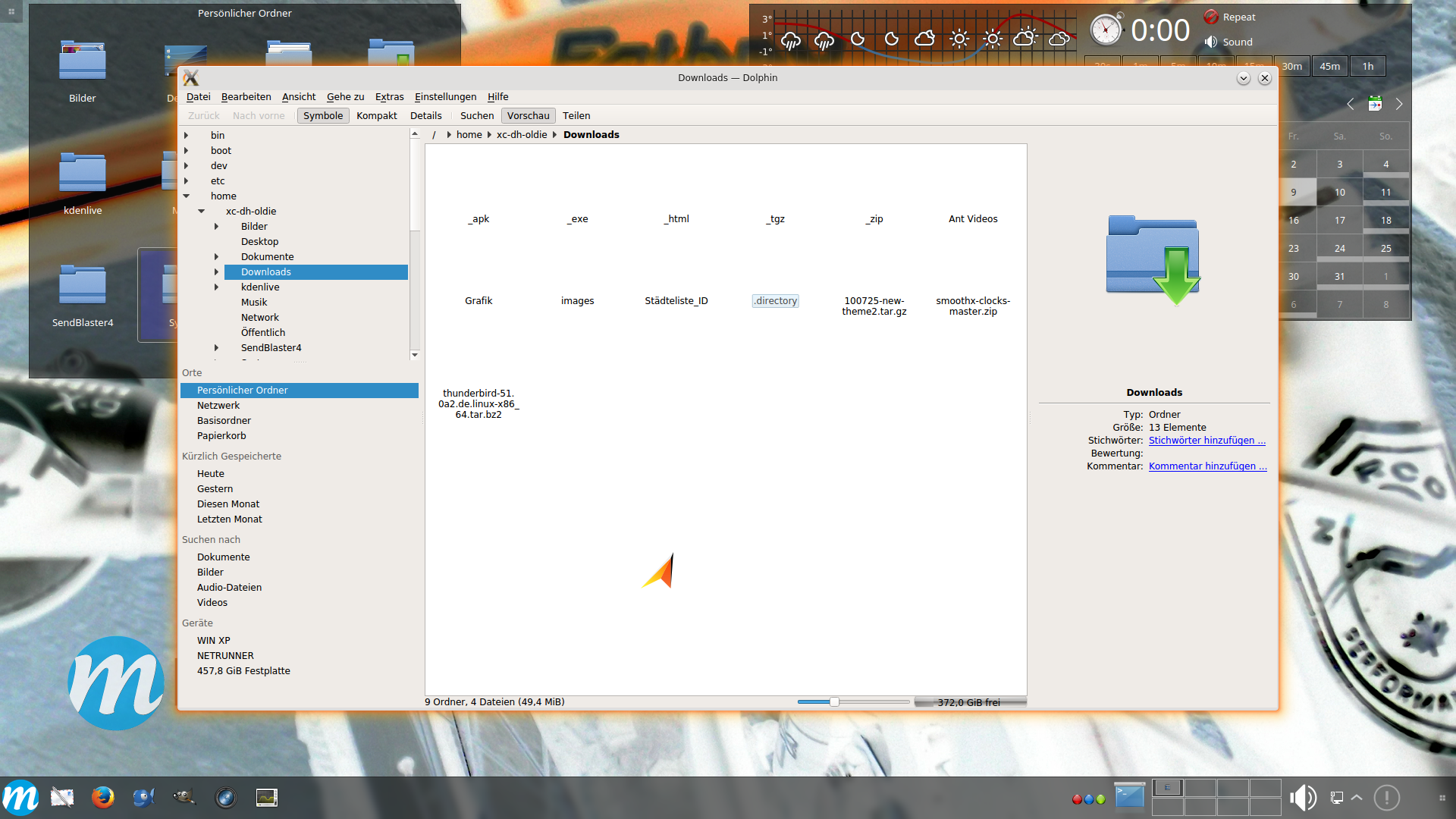Image resolution: width=1456 pixels, height=819 pixels.
Task: Switch to Symbole view mode
Action: pyautogui.click(x=323, y=116)
